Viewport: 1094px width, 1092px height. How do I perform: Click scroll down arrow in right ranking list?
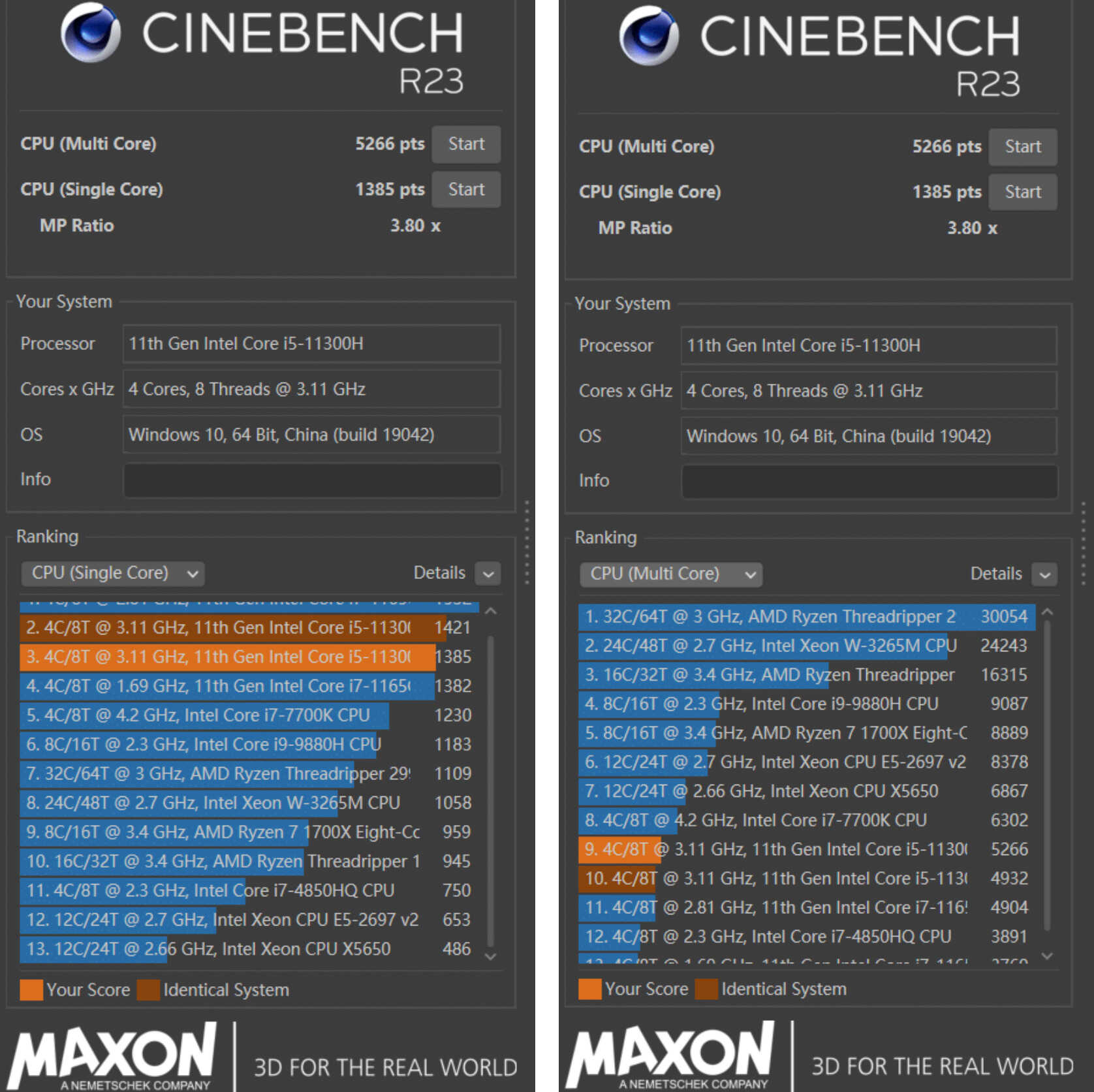1048,956
